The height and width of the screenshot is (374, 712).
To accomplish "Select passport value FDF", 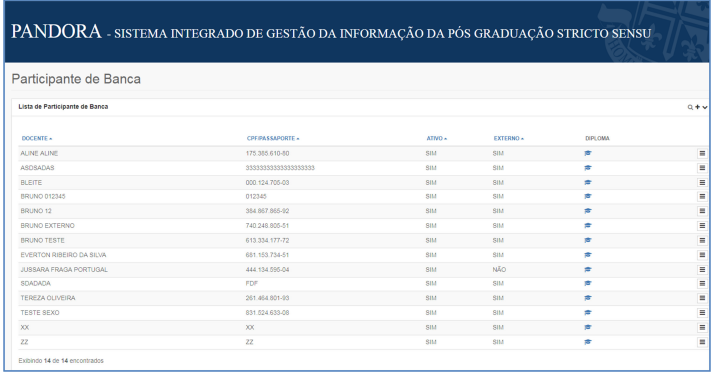I will click(252, 284).
